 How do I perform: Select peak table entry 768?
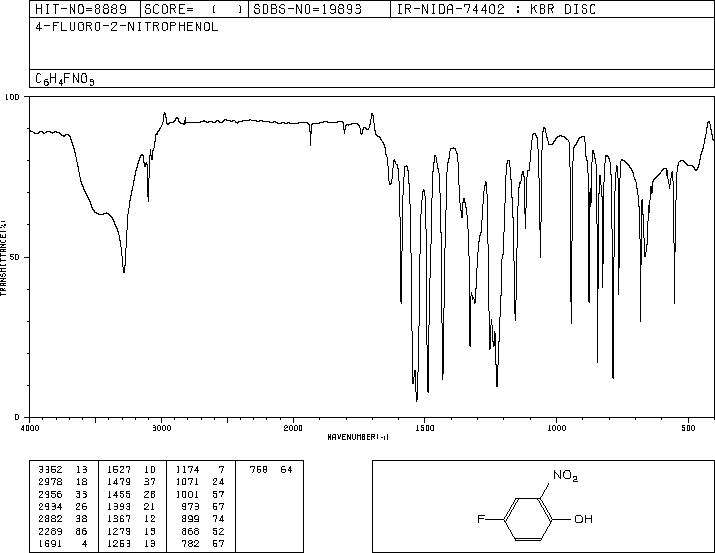[x=259, y=470]
